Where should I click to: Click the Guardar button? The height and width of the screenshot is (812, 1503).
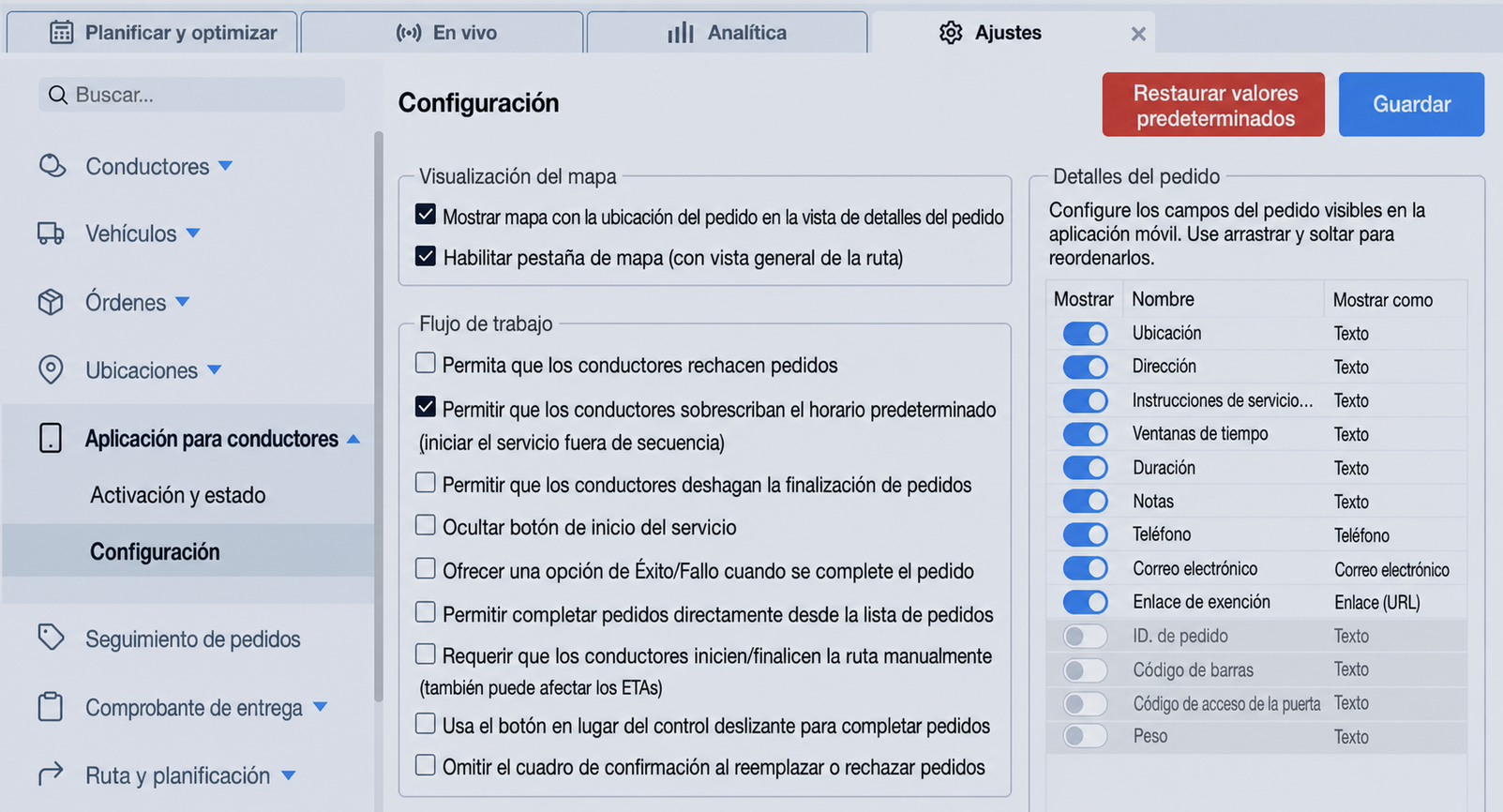[x=1411, y=104]
